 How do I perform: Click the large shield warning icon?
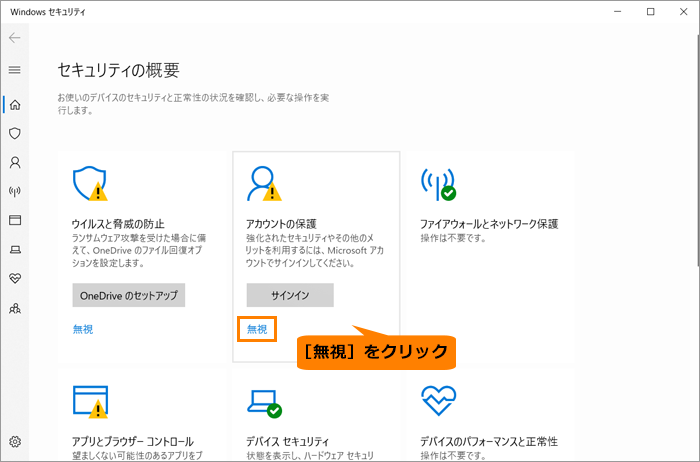[90, 183]
